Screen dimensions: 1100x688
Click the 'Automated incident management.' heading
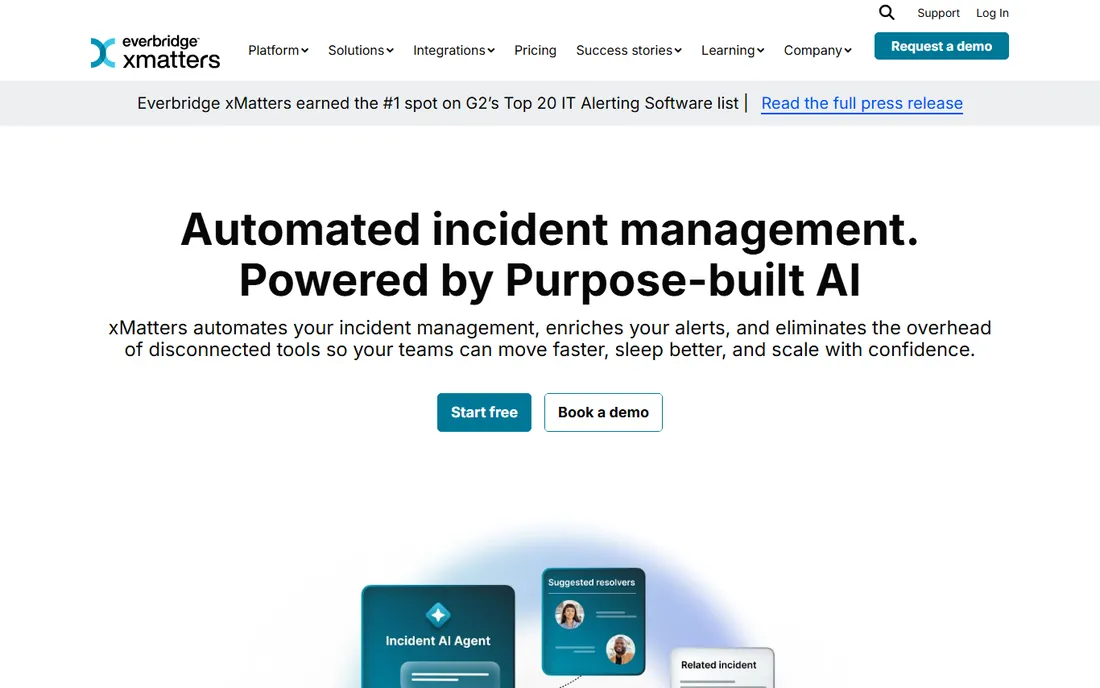click(x=549, y=229)
